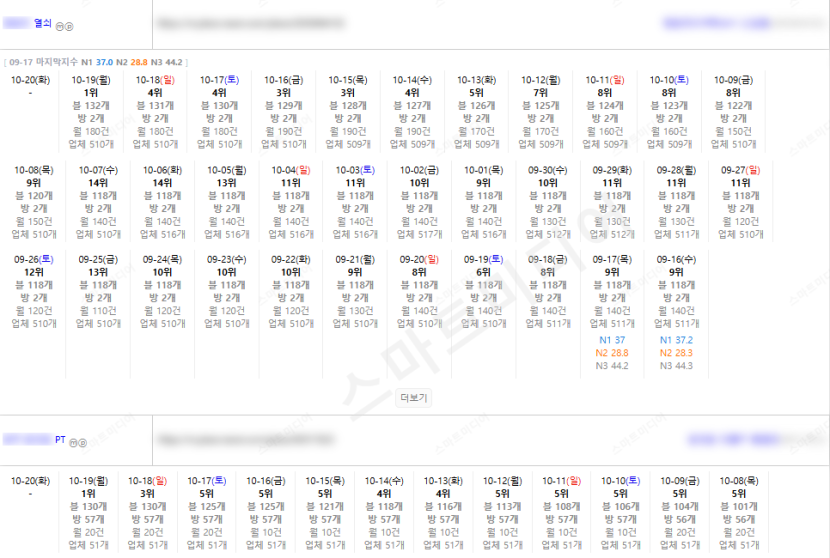Select the '09-29(화)' date header

[612, 170]
